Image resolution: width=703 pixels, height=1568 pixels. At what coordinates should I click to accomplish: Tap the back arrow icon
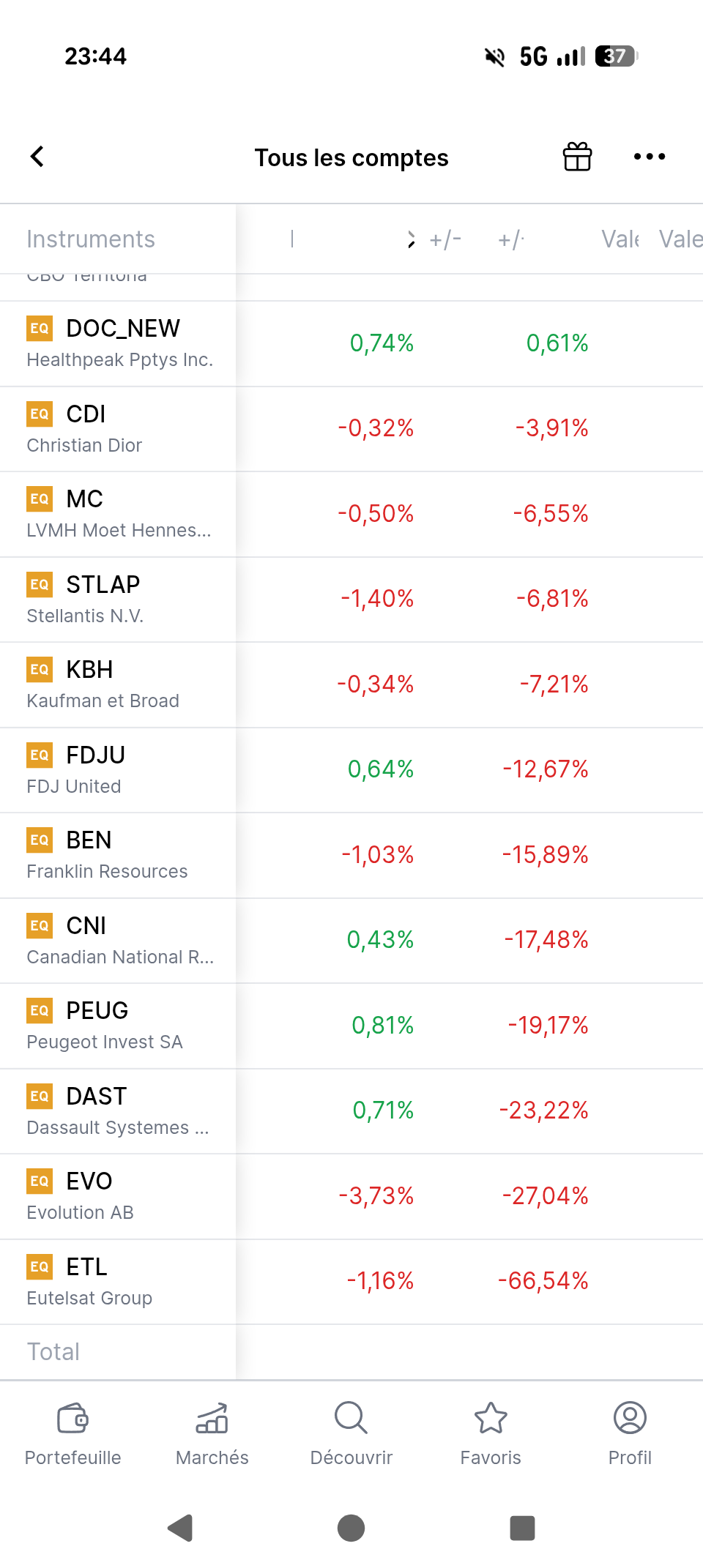[37, 157]
